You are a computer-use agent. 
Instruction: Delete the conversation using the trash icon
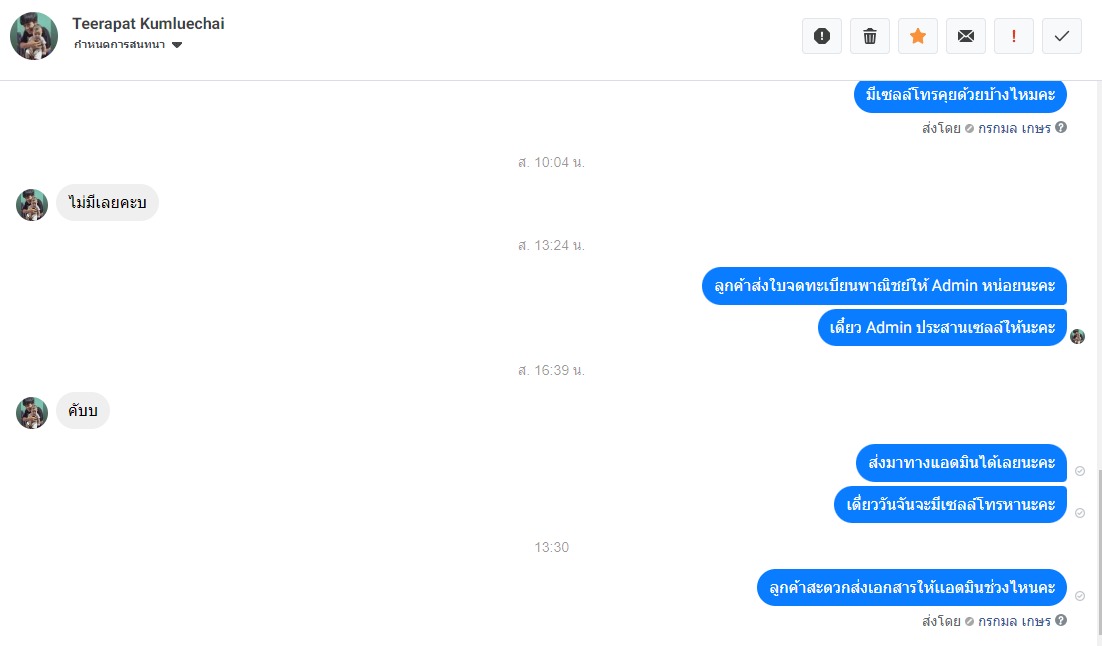[x=869, y=36]
